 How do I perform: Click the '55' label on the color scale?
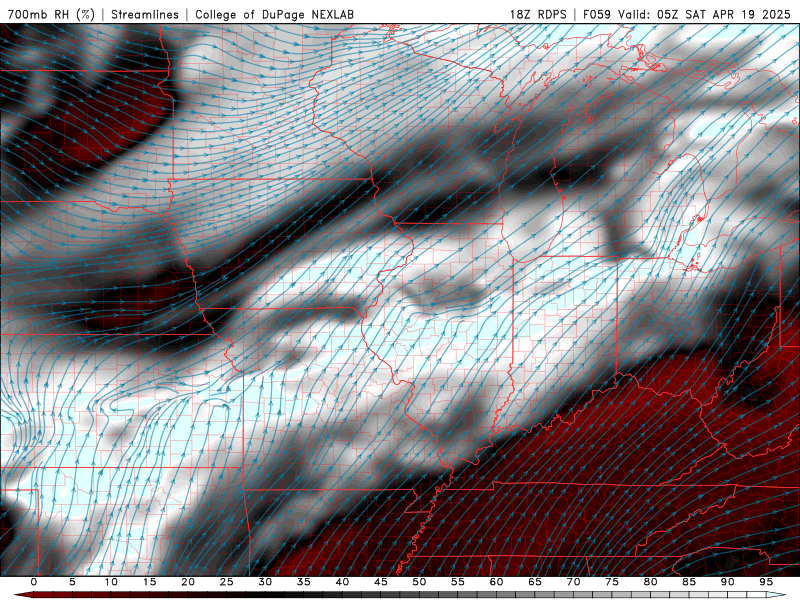[458, 582]
